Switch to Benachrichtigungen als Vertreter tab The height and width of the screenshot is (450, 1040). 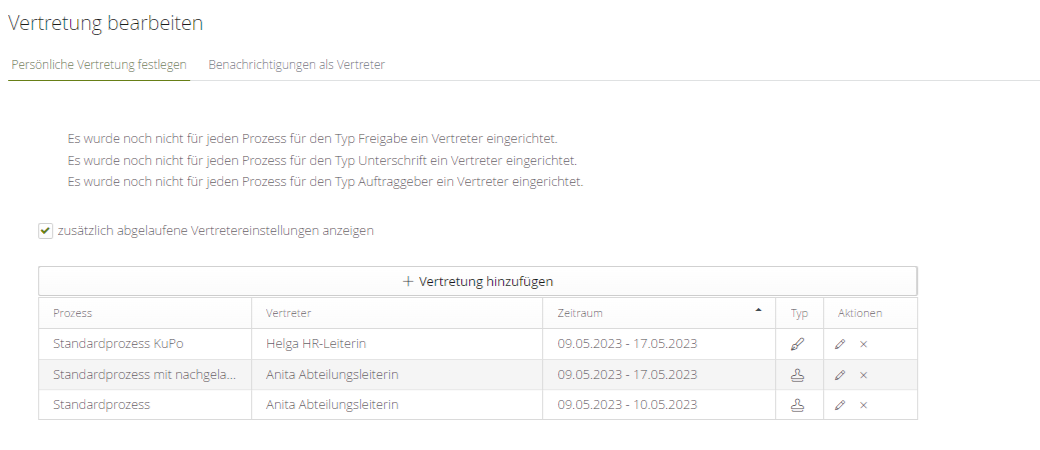[296, 64]
